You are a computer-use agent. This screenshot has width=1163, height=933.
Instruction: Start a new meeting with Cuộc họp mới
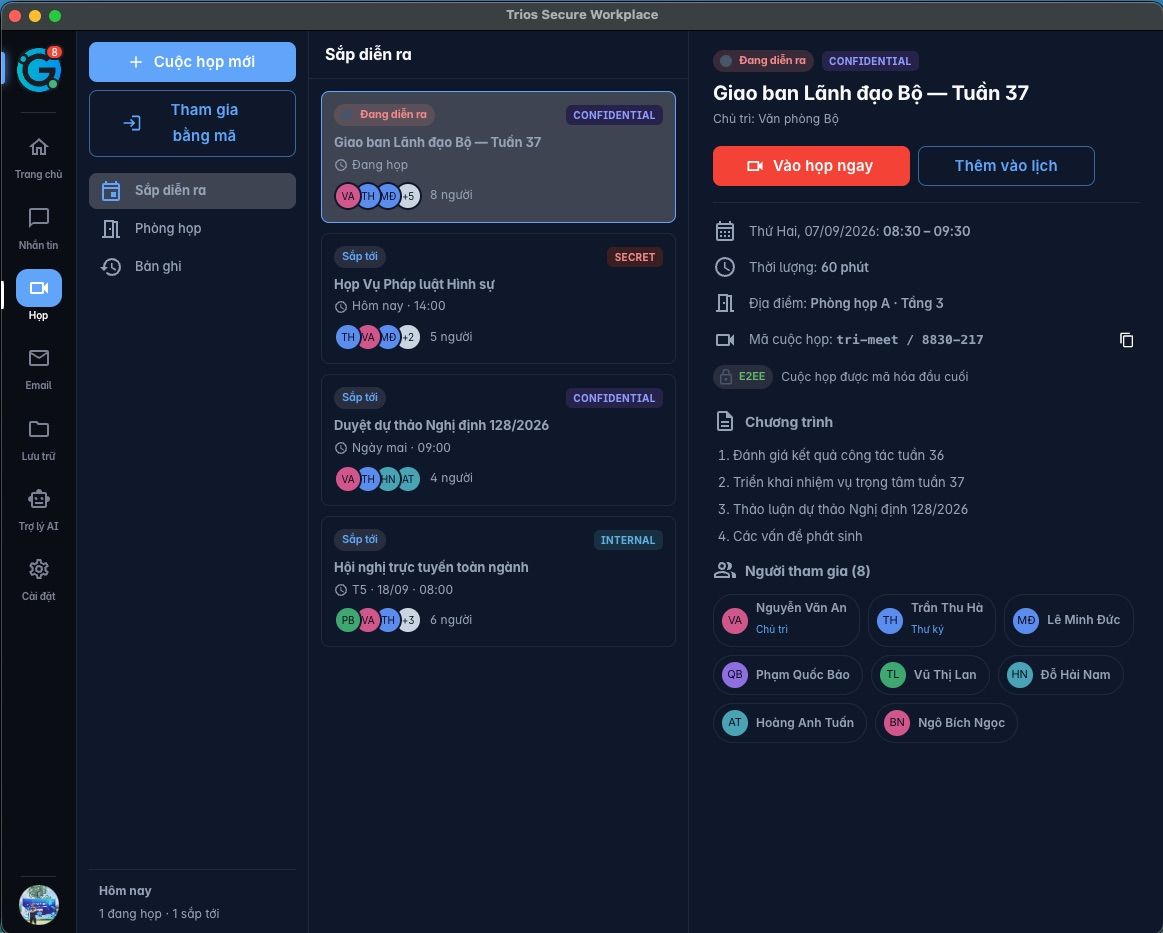click(x=192, y=62)
